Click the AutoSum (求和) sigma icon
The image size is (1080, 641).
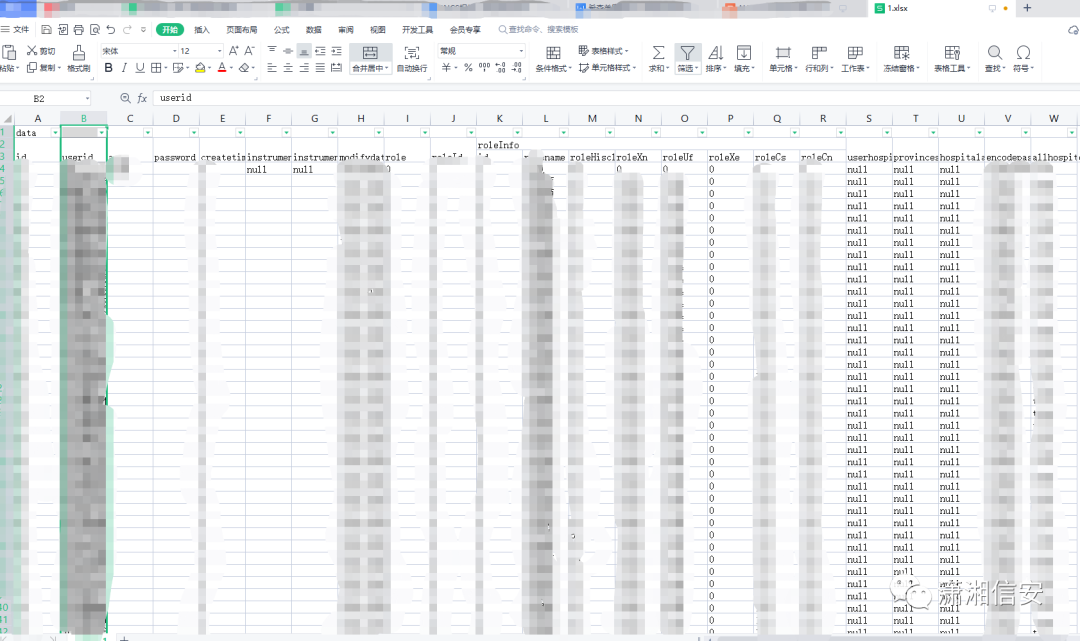[x=658, y=53]
